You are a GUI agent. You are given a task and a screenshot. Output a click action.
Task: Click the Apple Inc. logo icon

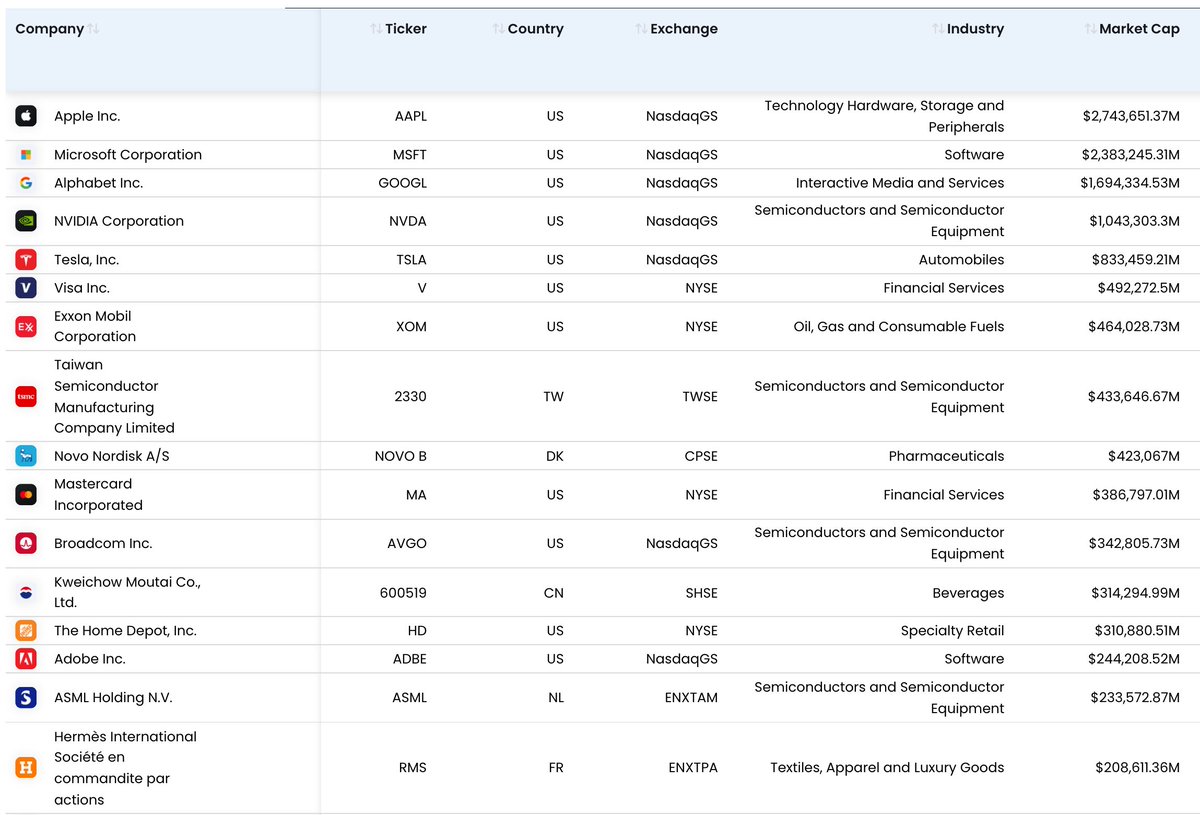(26, 116)
